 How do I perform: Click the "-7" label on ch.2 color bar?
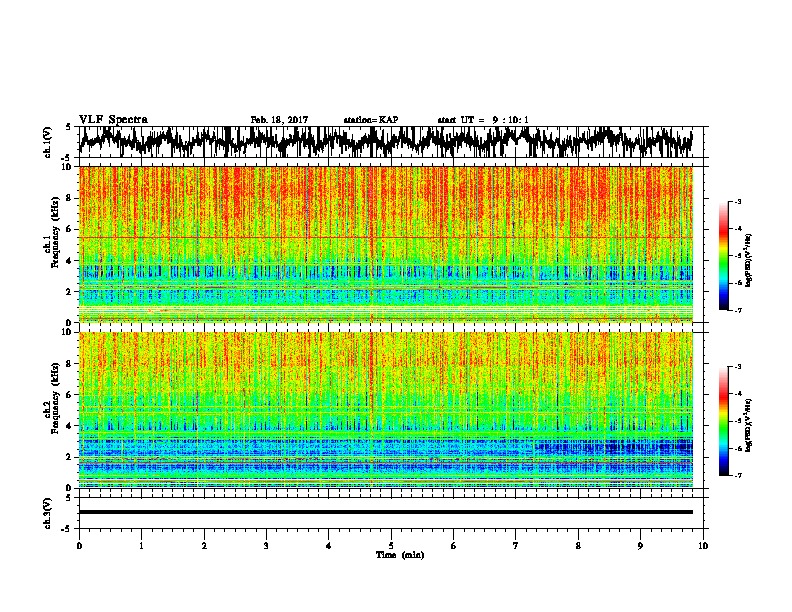click(737, 476)
